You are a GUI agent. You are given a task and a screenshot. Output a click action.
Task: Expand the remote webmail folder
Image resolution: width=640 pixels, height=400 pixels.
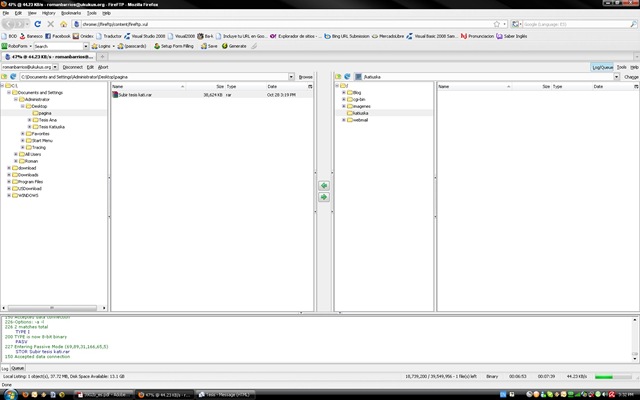(344, 120)
